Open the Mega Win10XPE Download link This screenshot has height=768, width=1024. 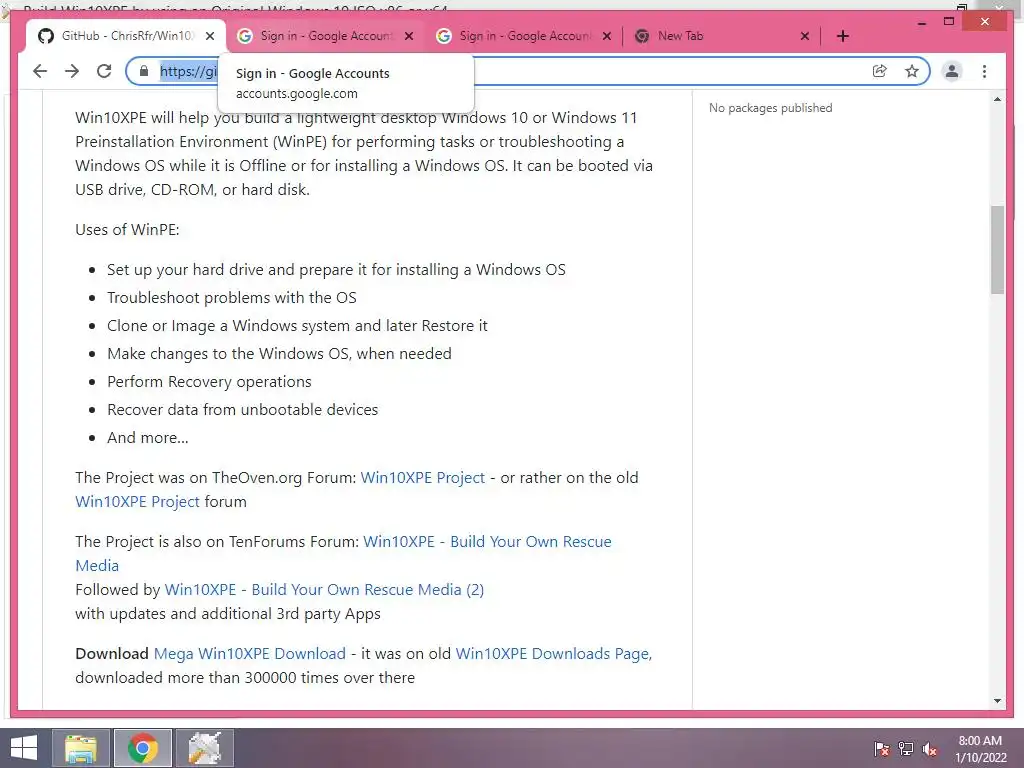tap(249, 654)
